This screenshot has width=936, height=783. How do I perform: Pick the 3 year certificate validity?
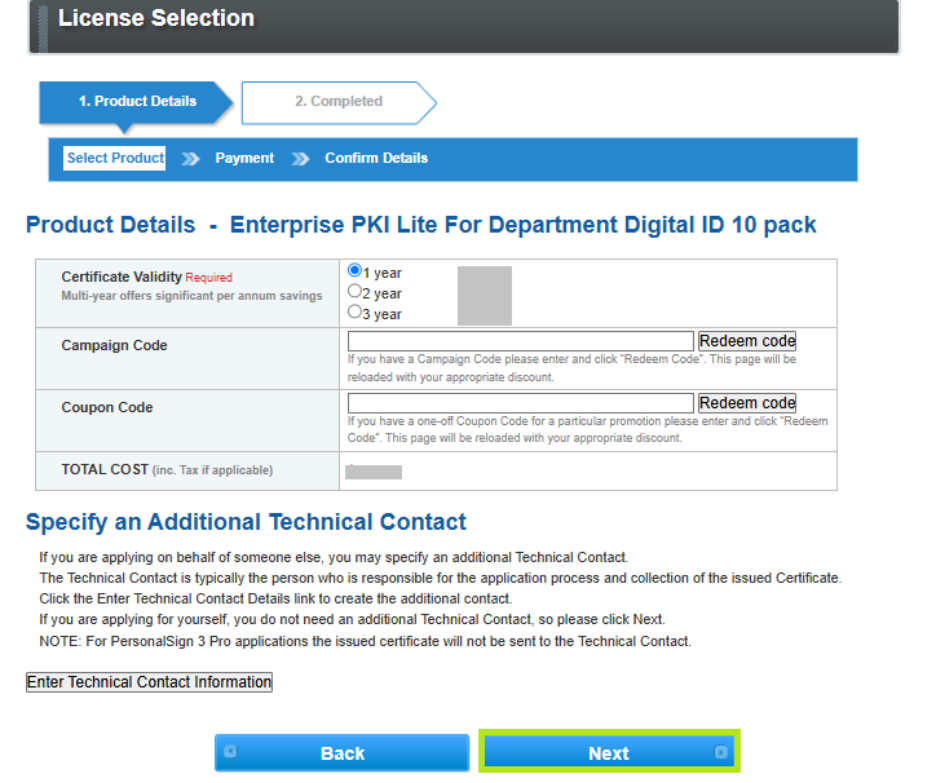(x=354, y=312)
